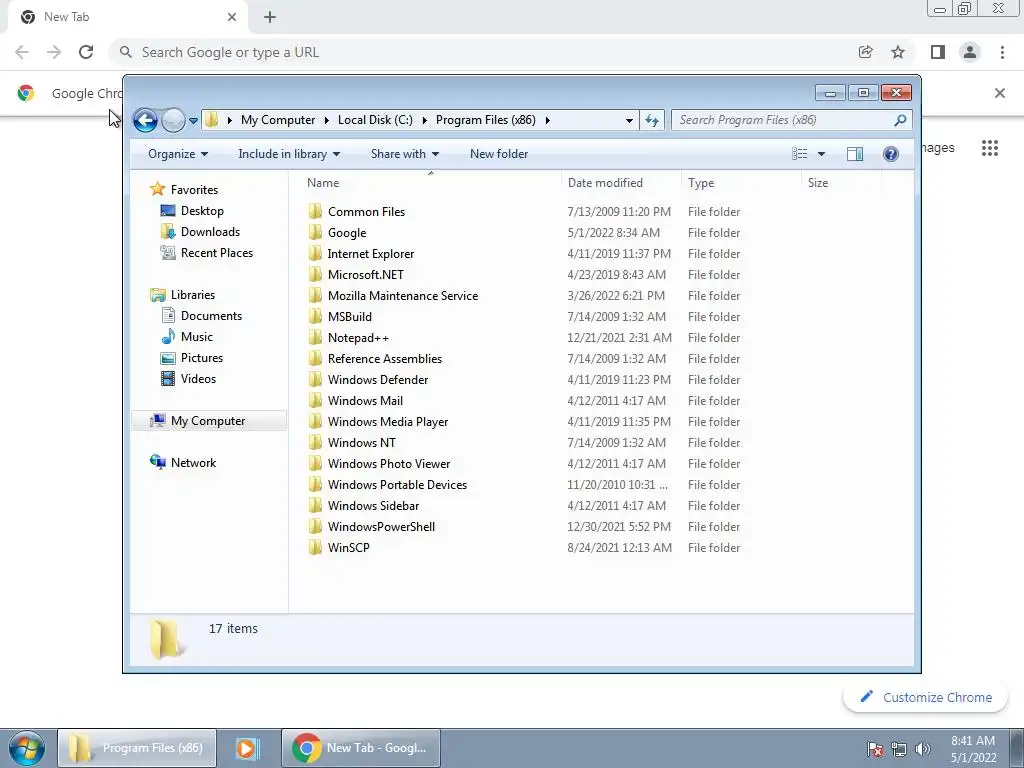
Task: Select the Internet Explorer folder icon
Action: click(x=315, y=253)
